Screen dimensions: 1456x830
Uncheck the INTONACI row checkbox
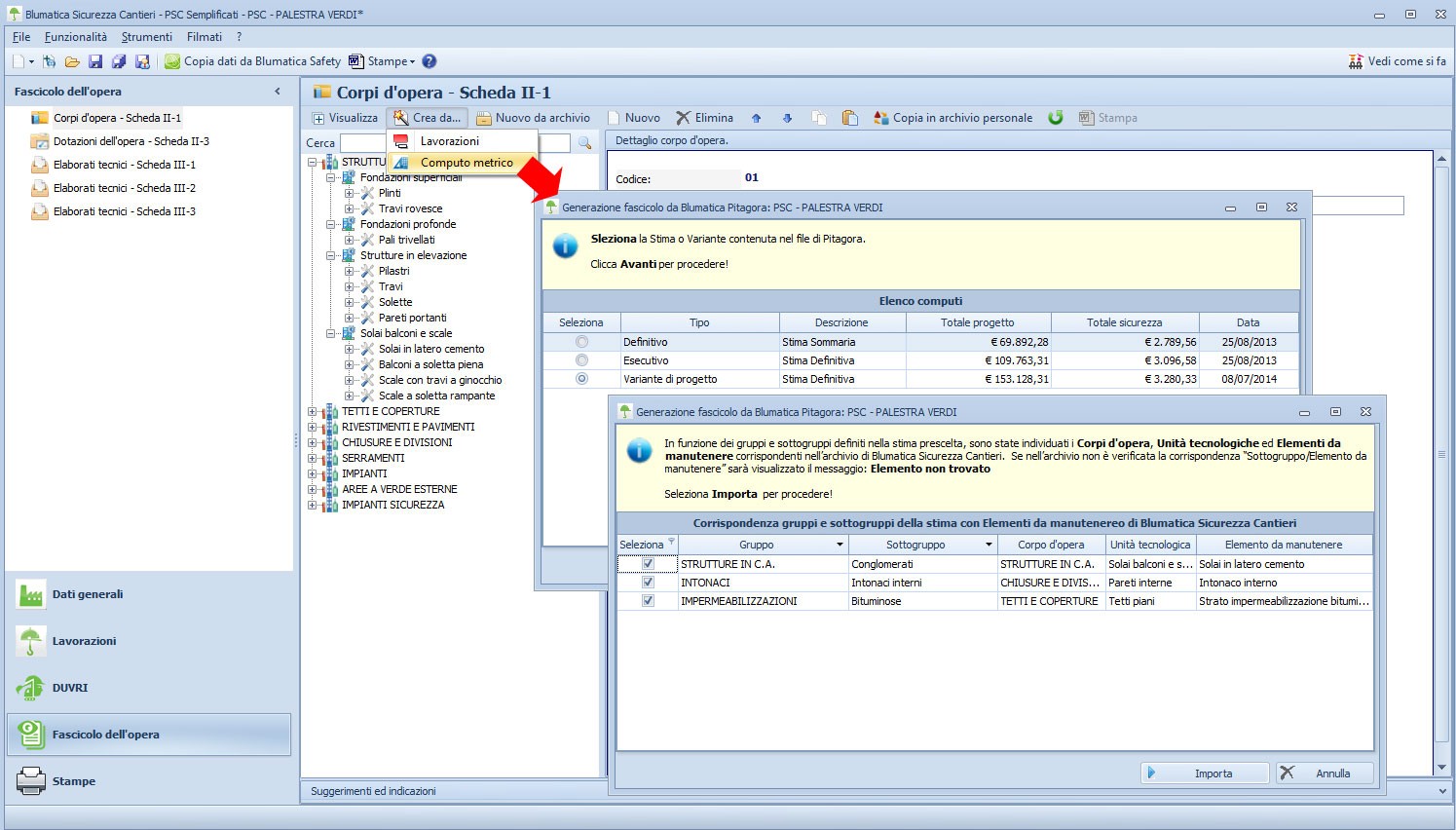(x=648, y=583)
